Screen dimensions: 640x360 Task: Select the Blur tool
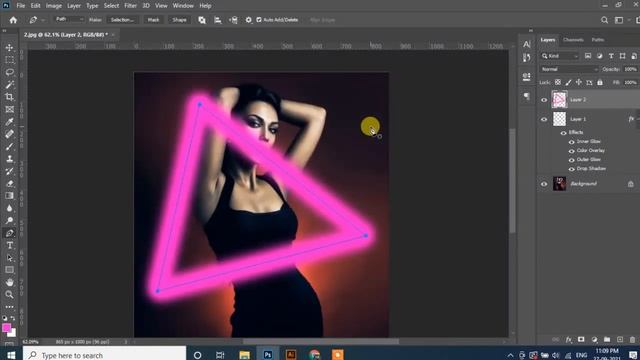tap(9, 208)
